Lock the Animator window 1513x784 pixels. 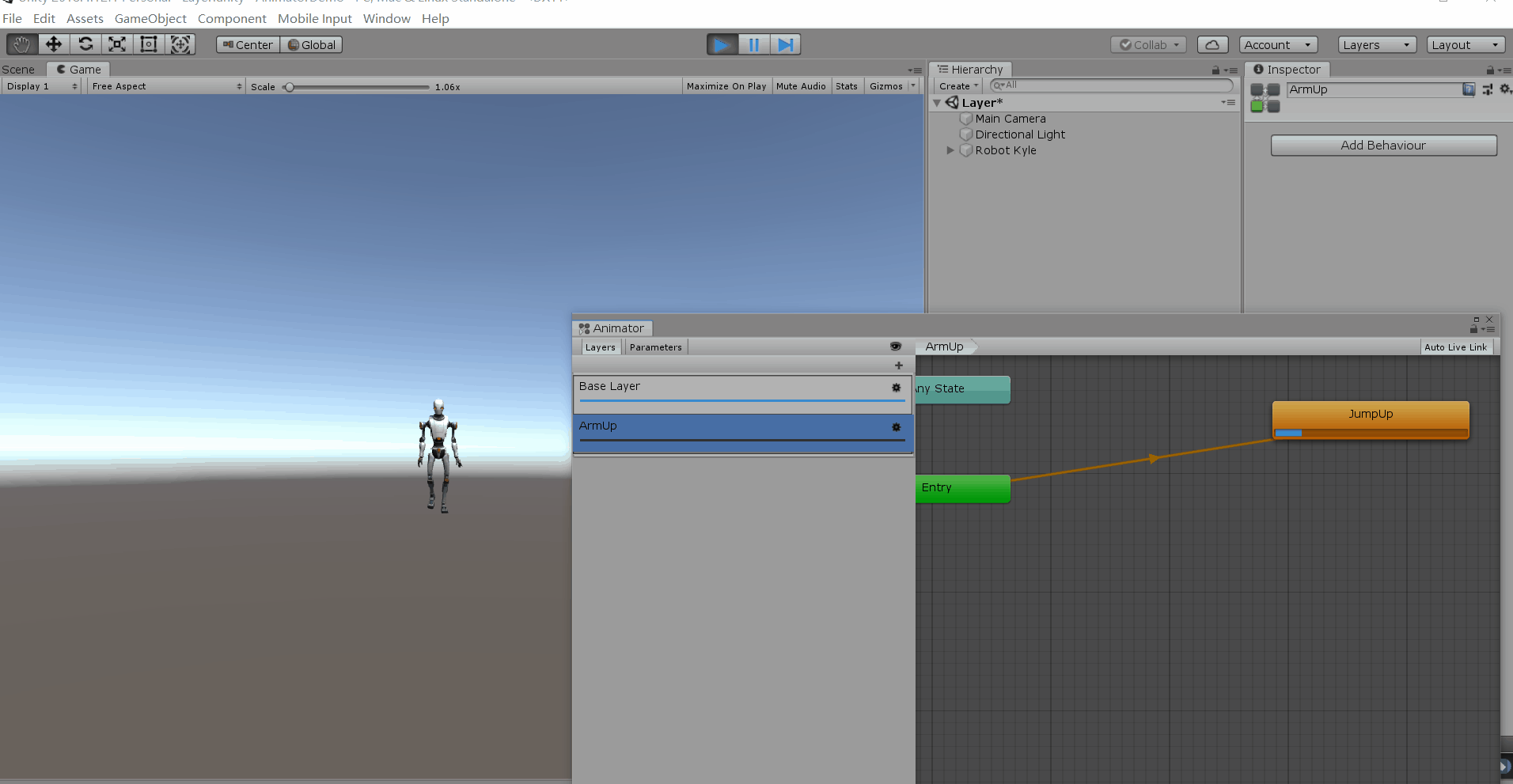pos(1473,329)
